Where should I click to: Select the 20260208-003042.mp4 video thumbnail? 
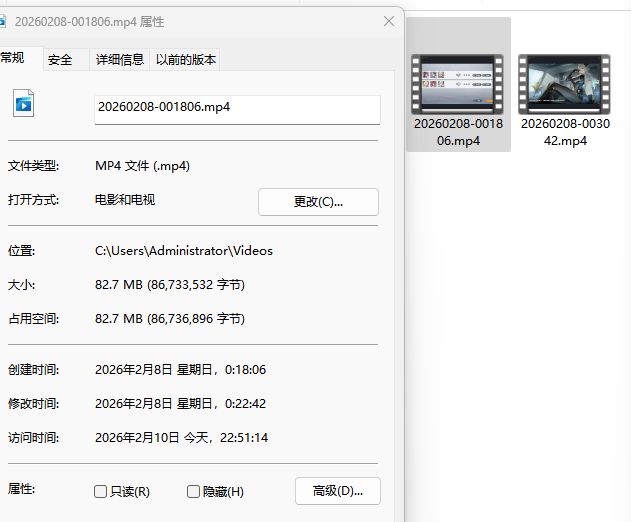point(565,84)
